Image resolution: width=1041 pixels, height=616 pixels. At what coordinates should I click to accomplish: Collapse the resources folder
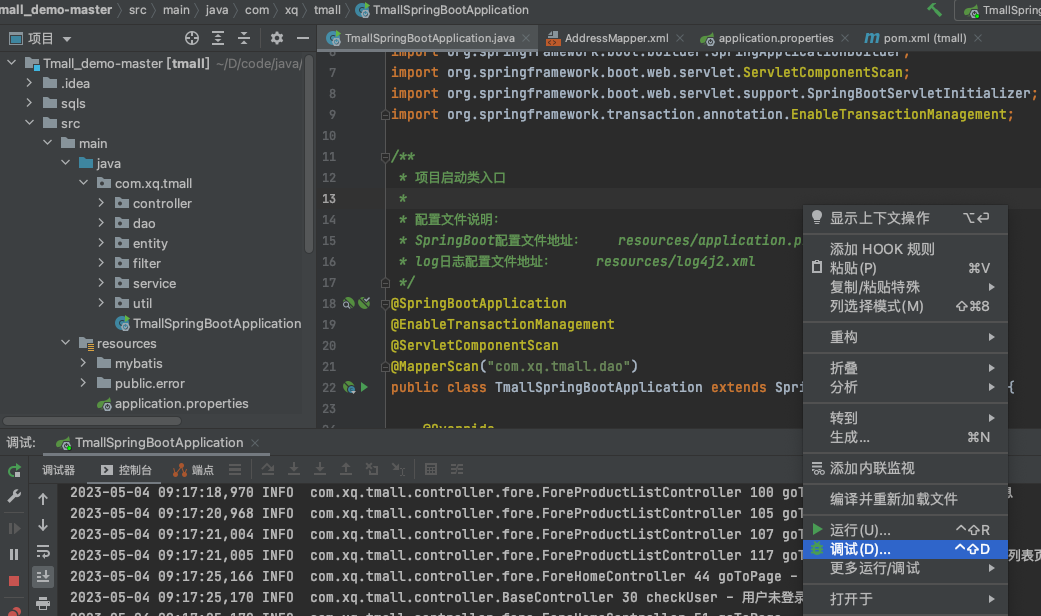[65, 343]
